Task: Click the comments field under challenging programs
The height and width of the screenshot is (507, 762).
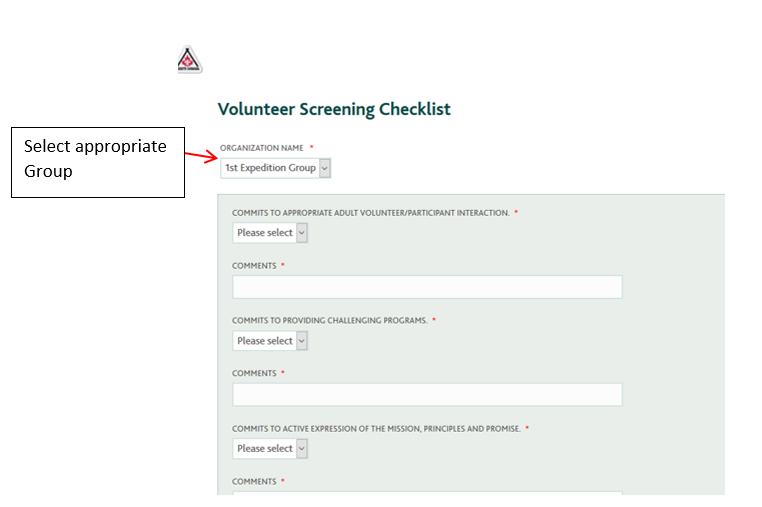Action: (x=427, y=395)
